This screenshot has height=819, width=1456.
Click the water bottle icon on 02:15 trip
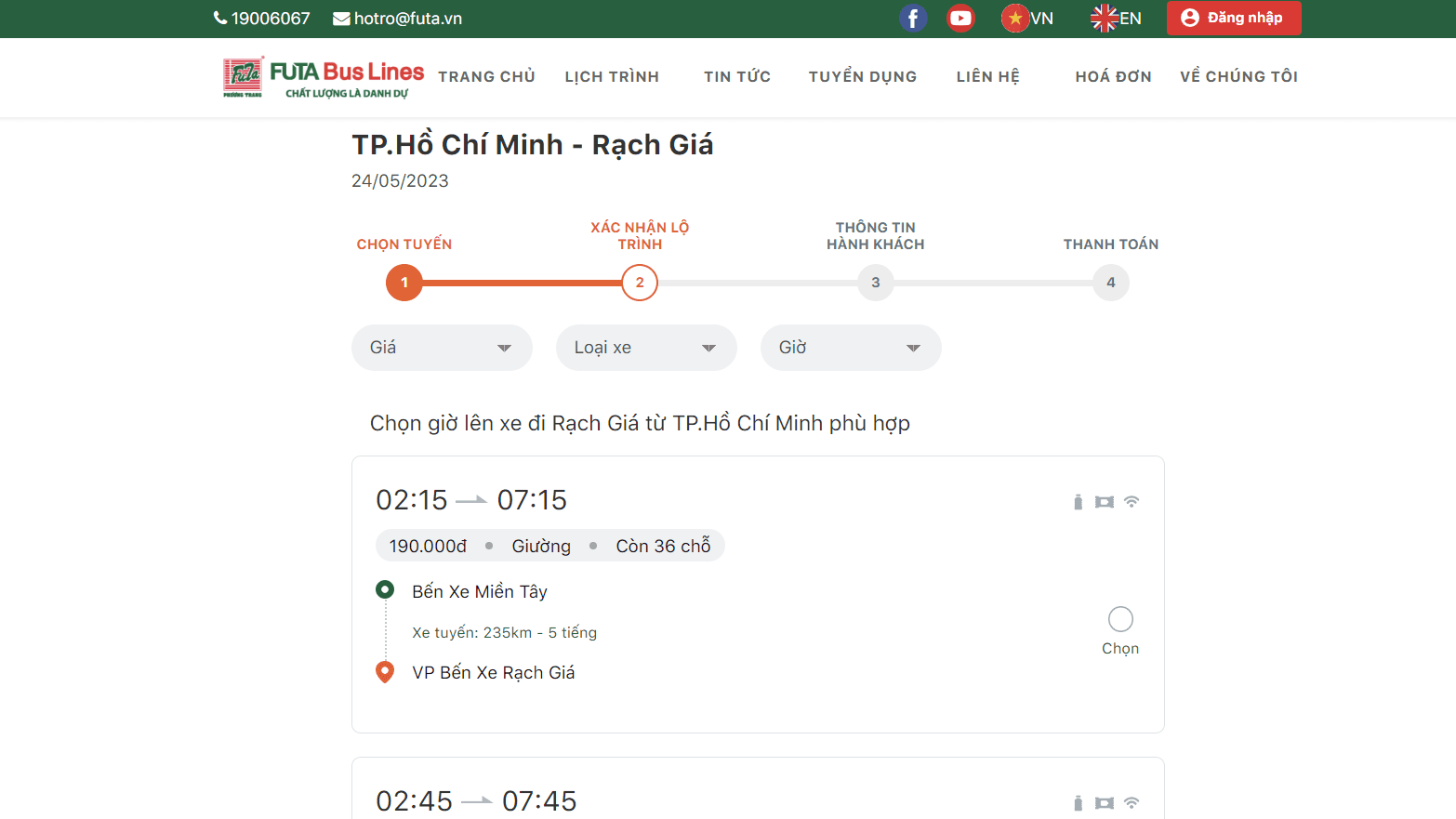(x=1078, y=502)
